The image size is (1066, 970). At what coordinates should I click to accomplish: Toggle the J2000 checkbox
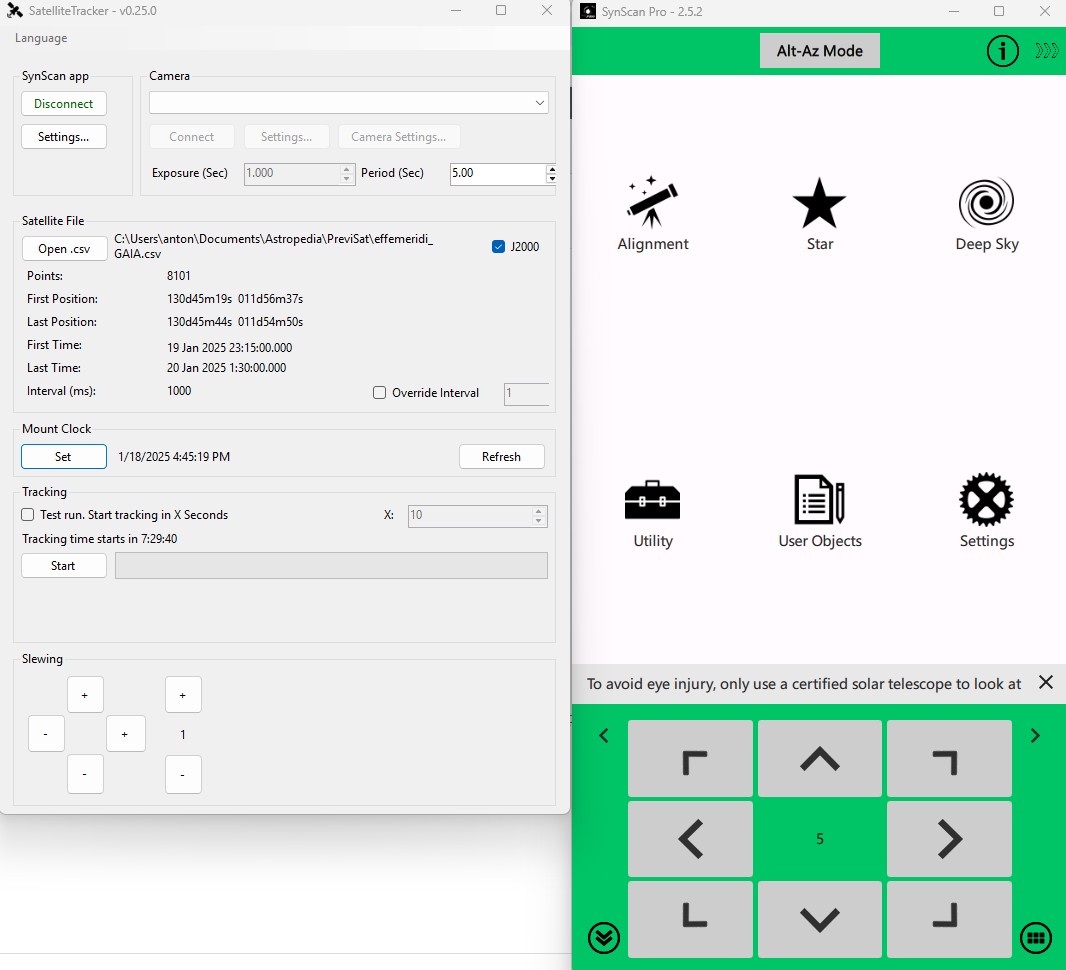pos(498,246)
